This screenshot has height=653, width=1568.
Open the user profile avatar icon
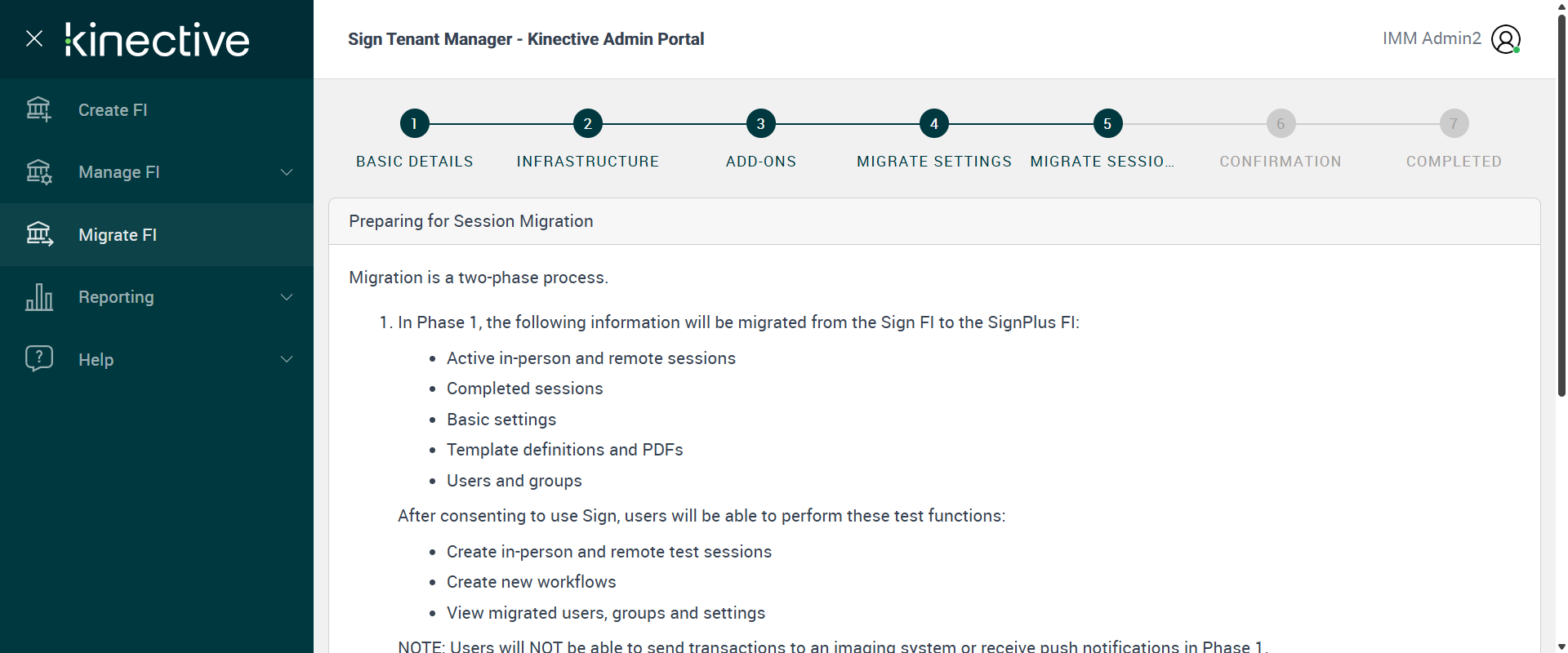click(x=1505, y=39)
